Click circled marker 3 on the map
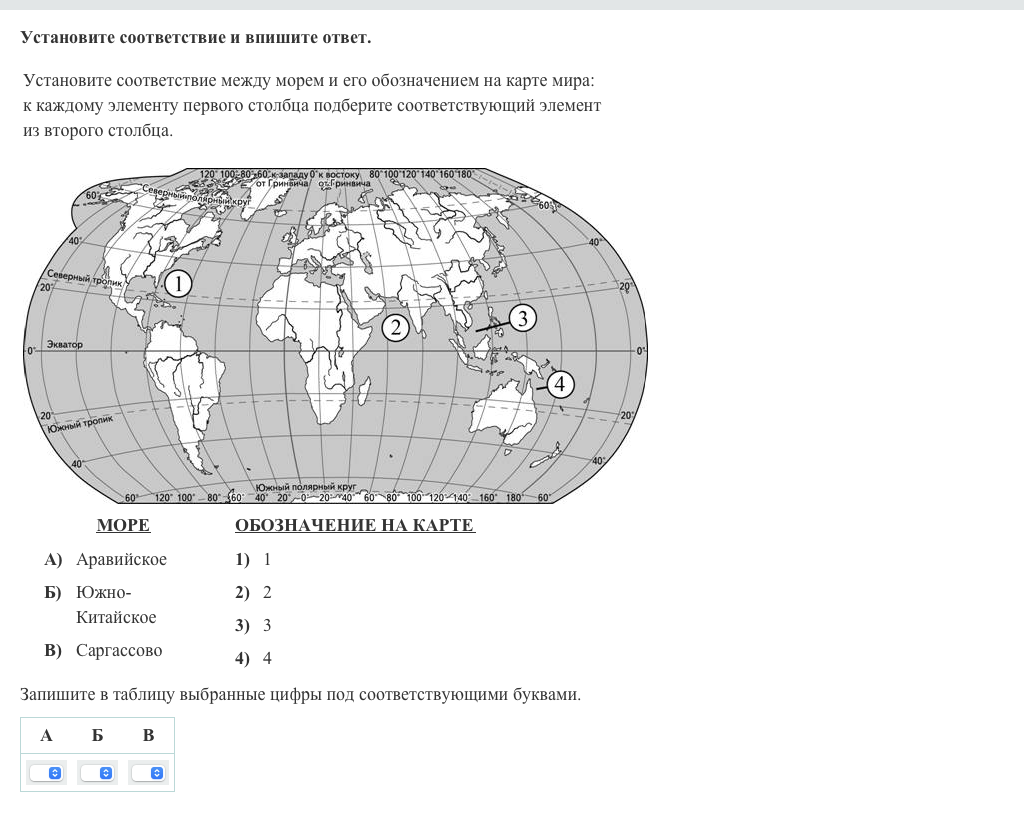 (522, 319)
